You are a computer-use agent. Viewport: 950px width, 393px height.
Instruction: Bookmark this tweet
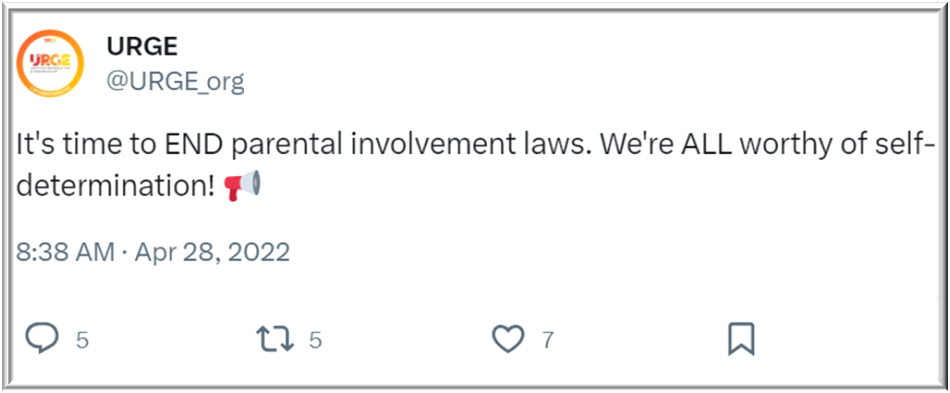741,339
